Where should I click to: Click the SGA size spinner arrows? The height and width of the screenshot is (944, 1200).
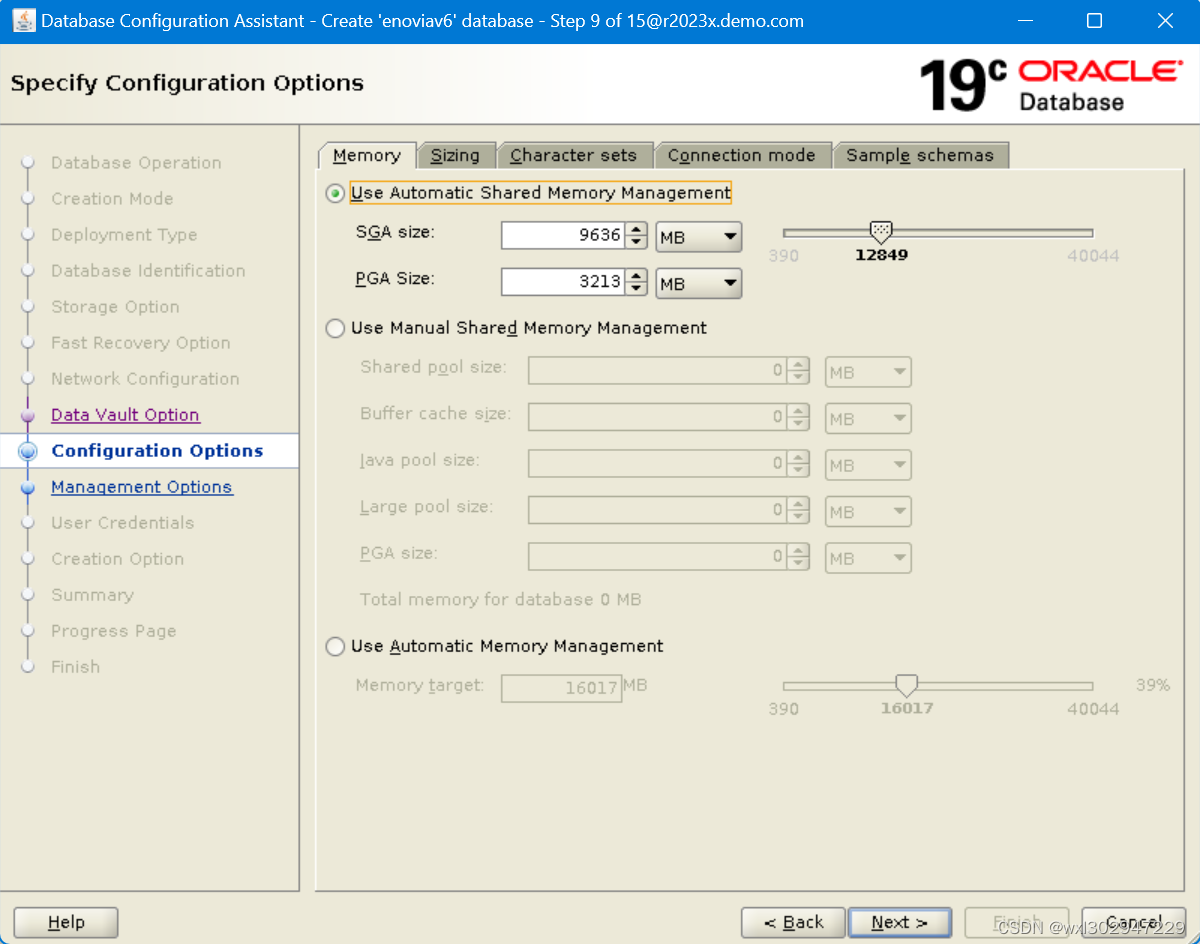click(x=637, y=236)
